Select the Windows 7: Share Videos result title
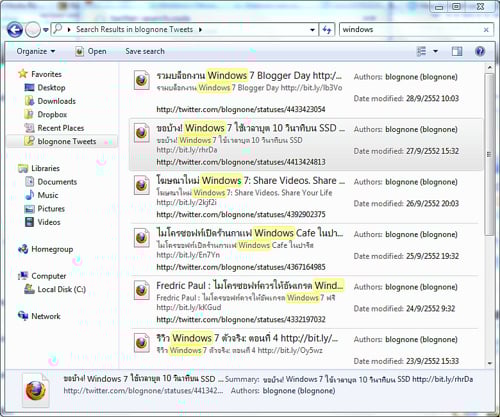Screen dimensions: 500x417 pos(250,181)
